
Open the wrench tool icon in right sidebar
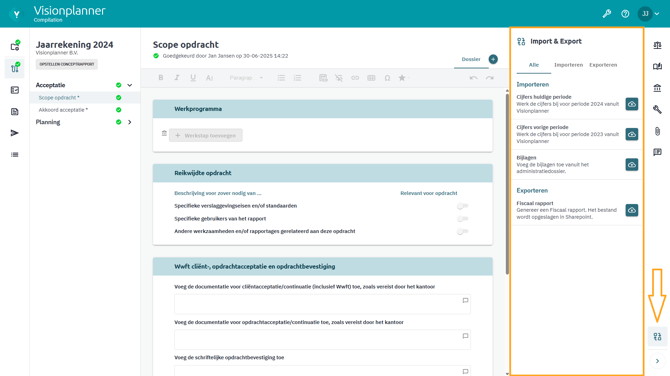657,109
